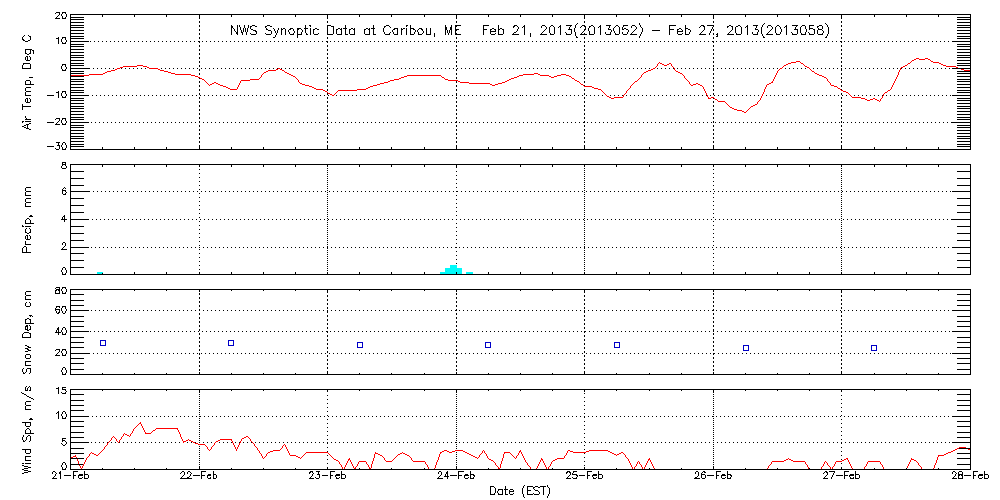Click the snow depth marker just after 21-Feb
The width and height of the screenshot is (1000, 500).
pos(102,343)
